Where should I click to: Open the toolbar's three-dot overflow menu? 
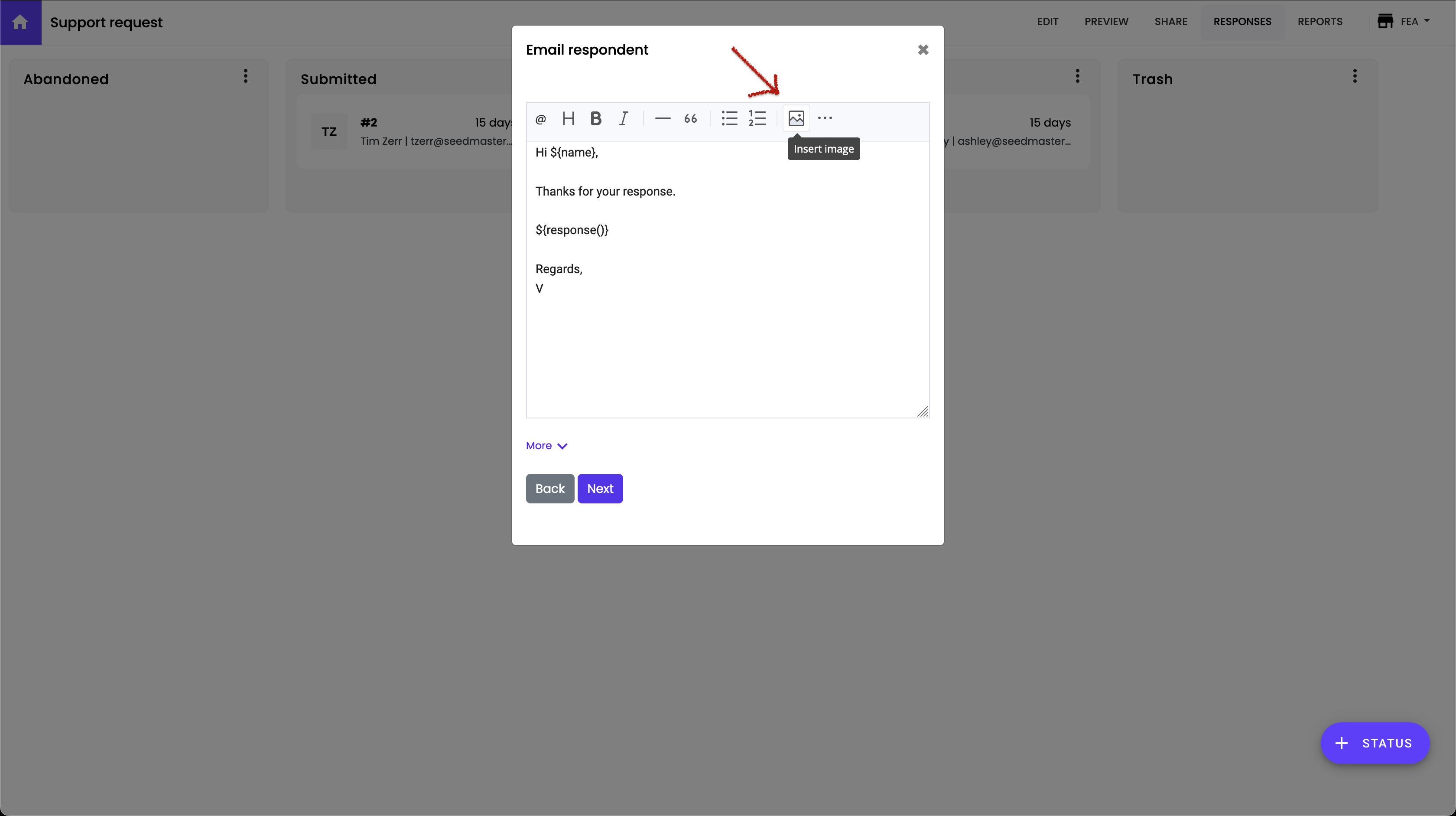(x=825, y=119)
